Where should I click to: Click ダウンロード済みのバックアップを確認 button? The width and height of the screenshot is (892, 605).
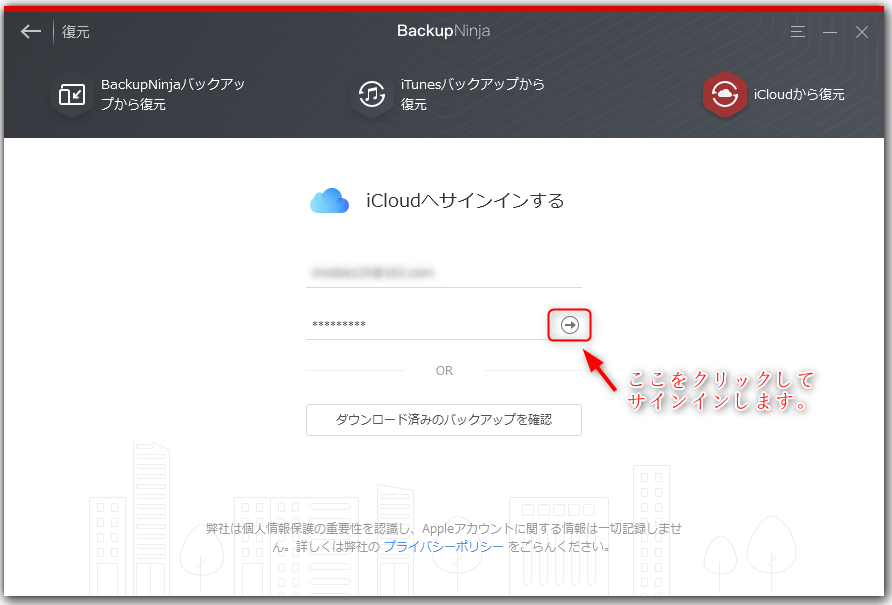coord(444,420)
